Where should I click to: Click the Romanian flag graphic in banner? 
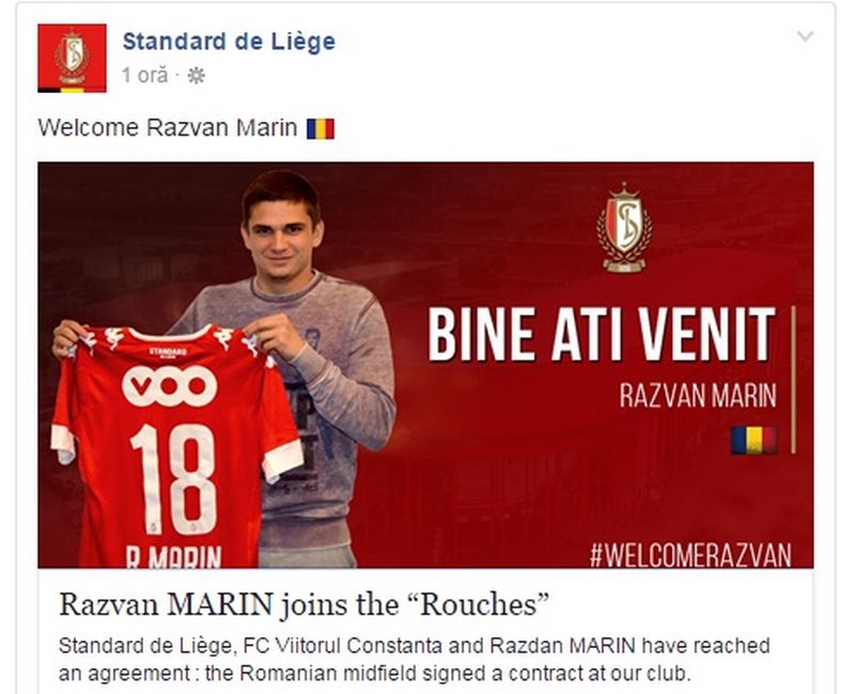click(x=754, y=440)
